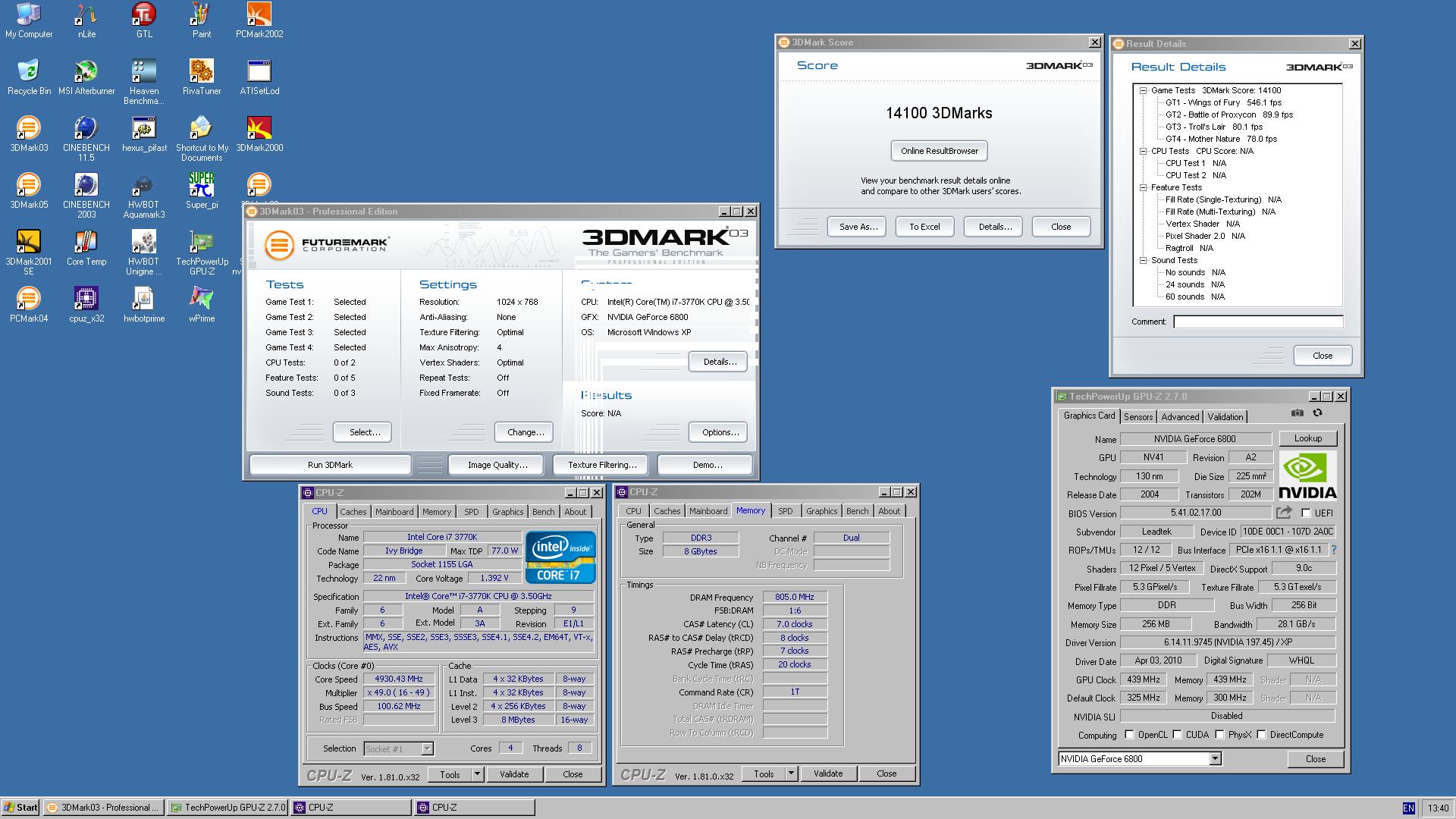Open the GTL desktop icon

point(144,20)
